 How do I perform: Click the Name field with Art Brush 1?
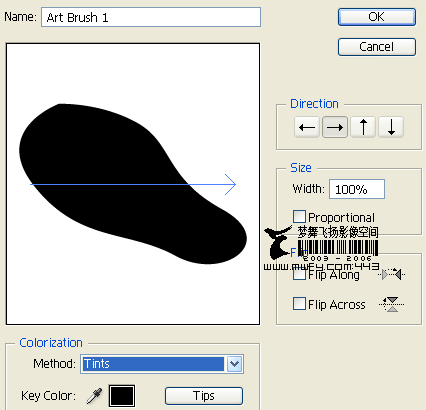151,17
